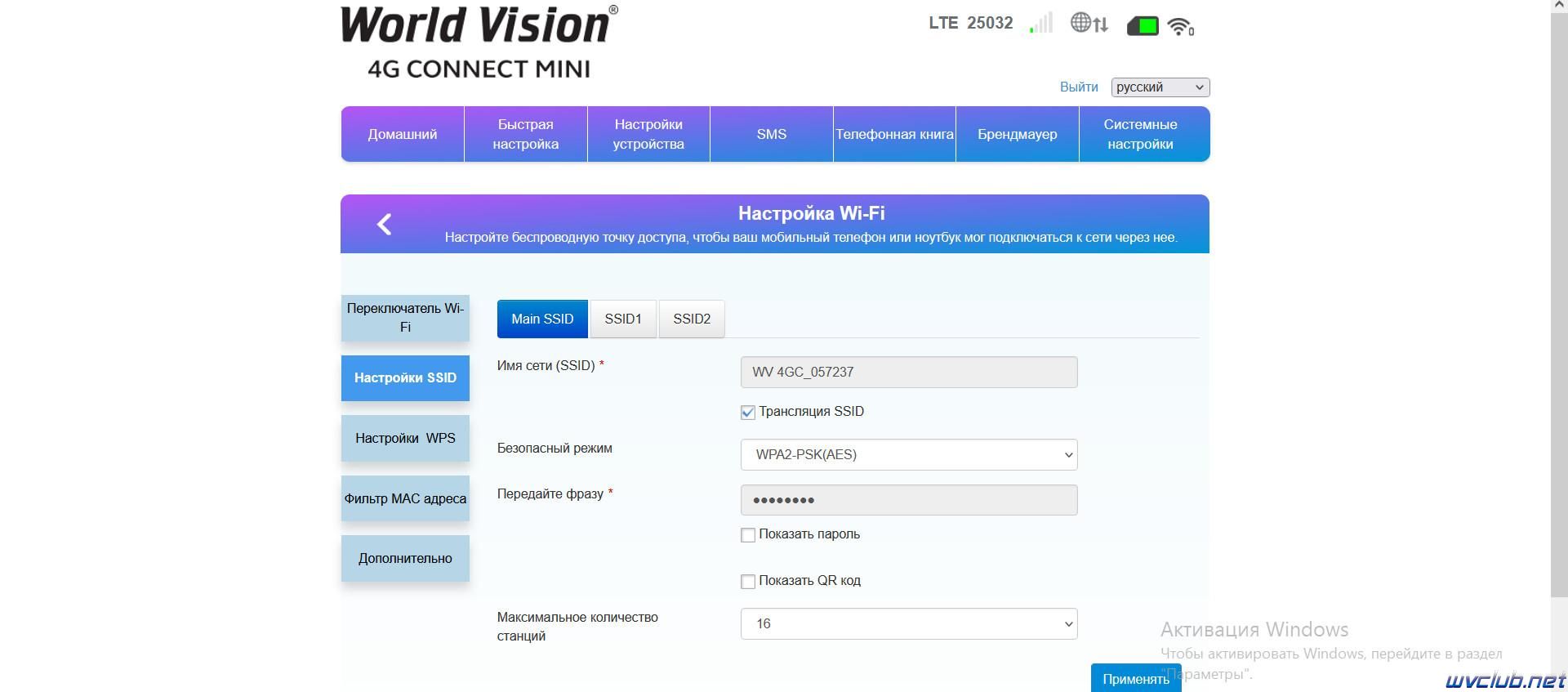
Task: Click the Максимальное количество станций label
Action: [x=577, y=627]
